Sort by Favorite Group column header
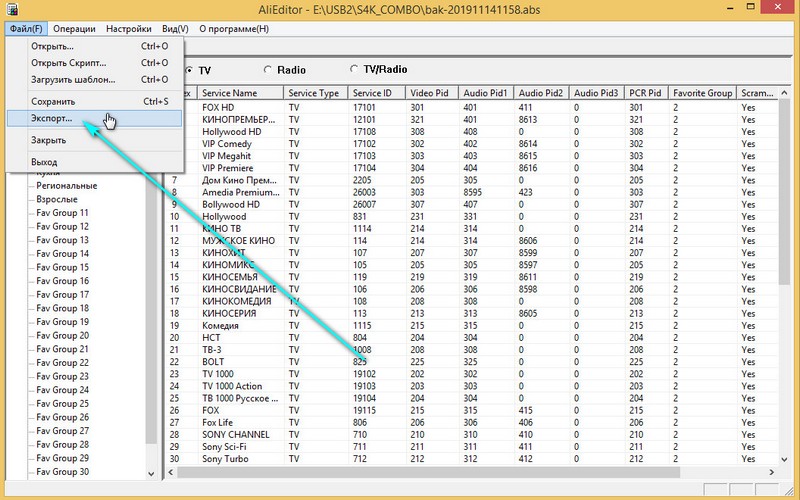Viewport: 800px width, 500px height. click(x=703, y=93)
